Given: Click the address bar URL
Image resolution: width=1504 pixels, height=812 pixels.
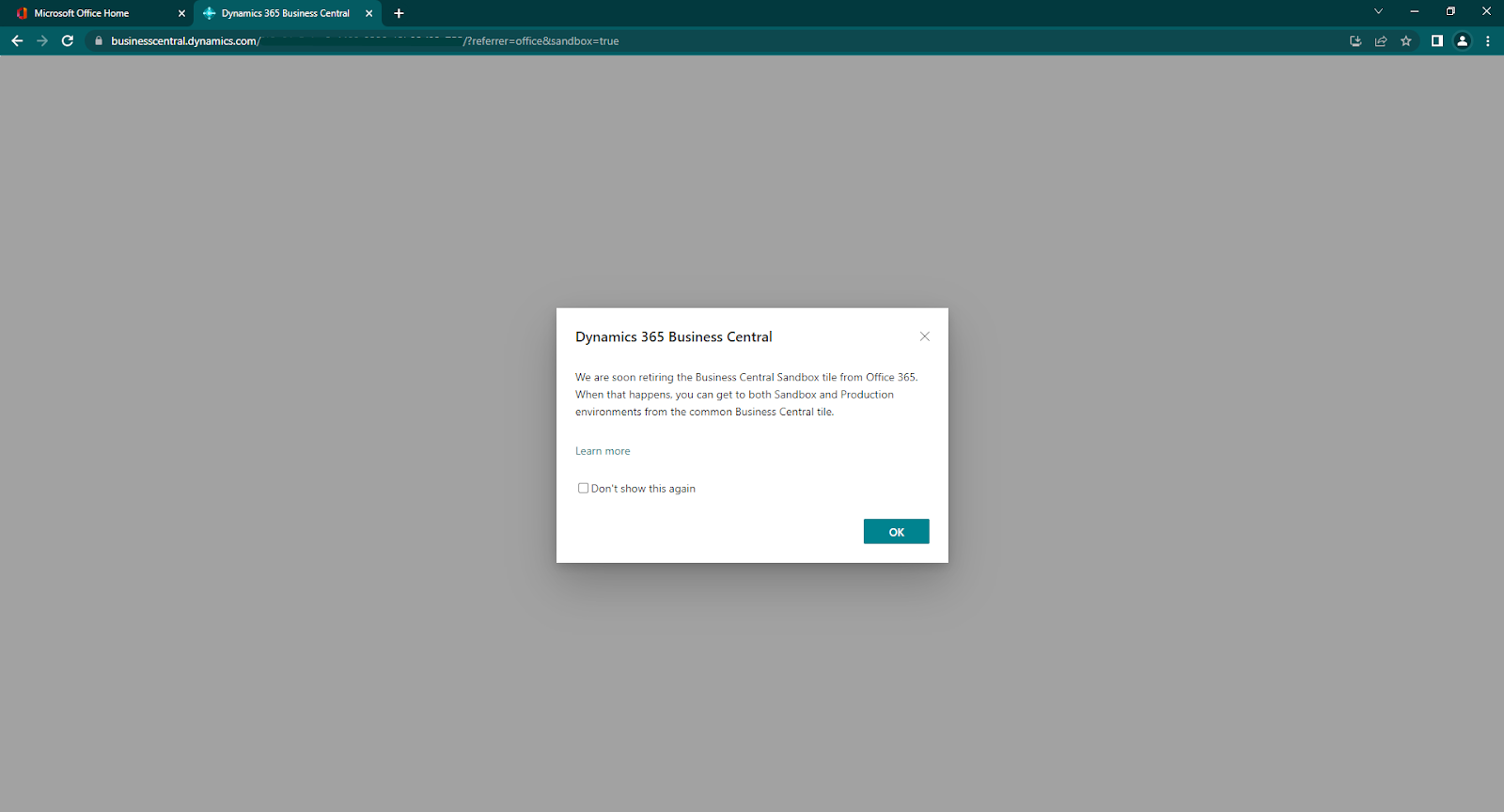Looking at the screenshot, I should (365, 40).
